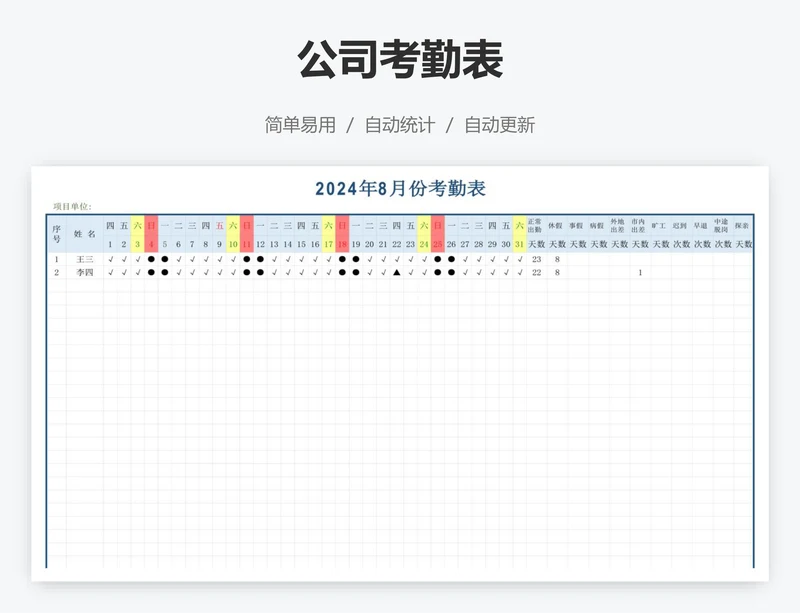Click the 病假 column header
Image resolution: width=800 pixels, height=613 pixels.
597,226
